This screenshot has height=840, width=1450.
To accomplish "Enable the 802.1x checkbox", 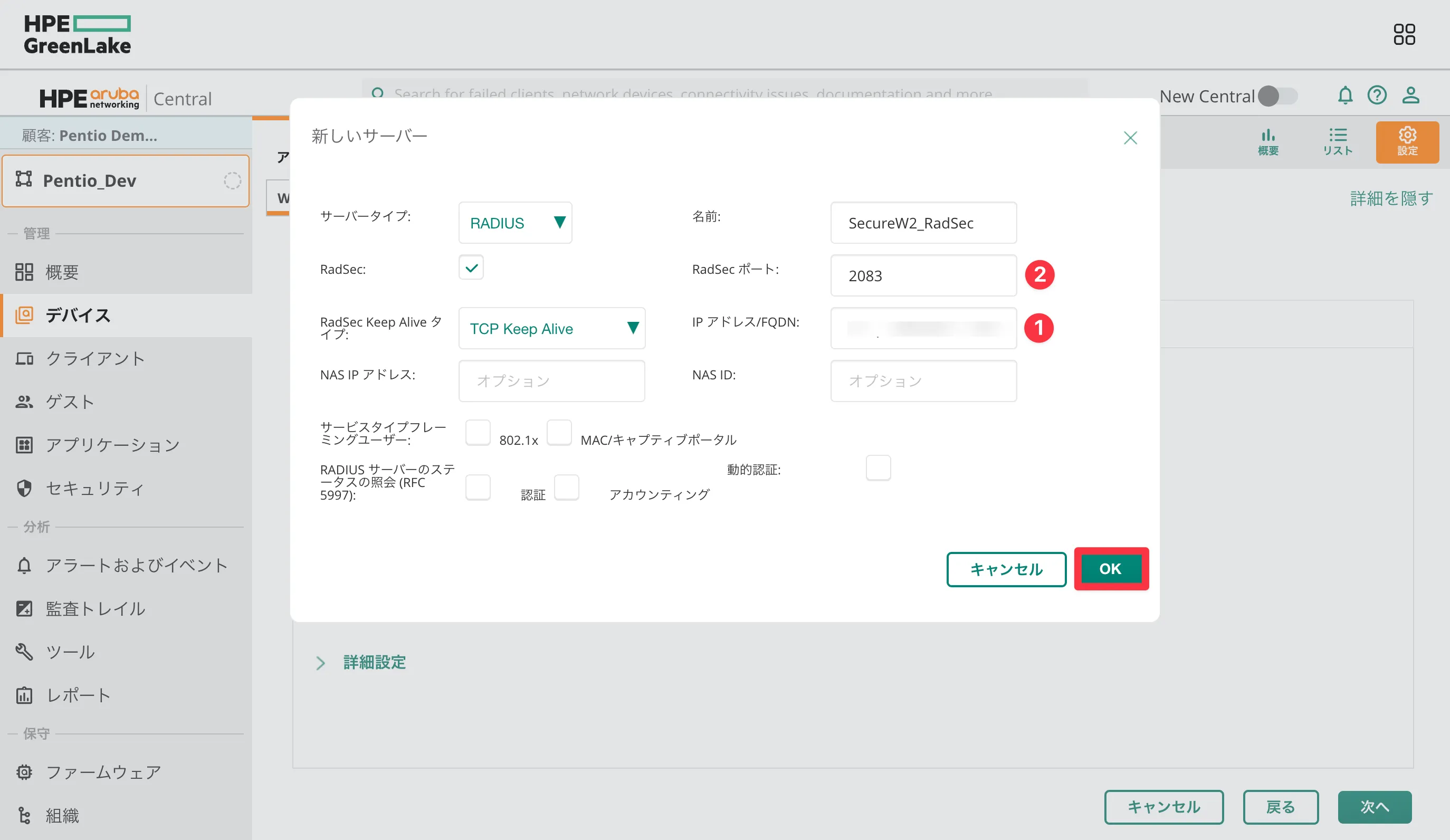I will pos(478,433).
